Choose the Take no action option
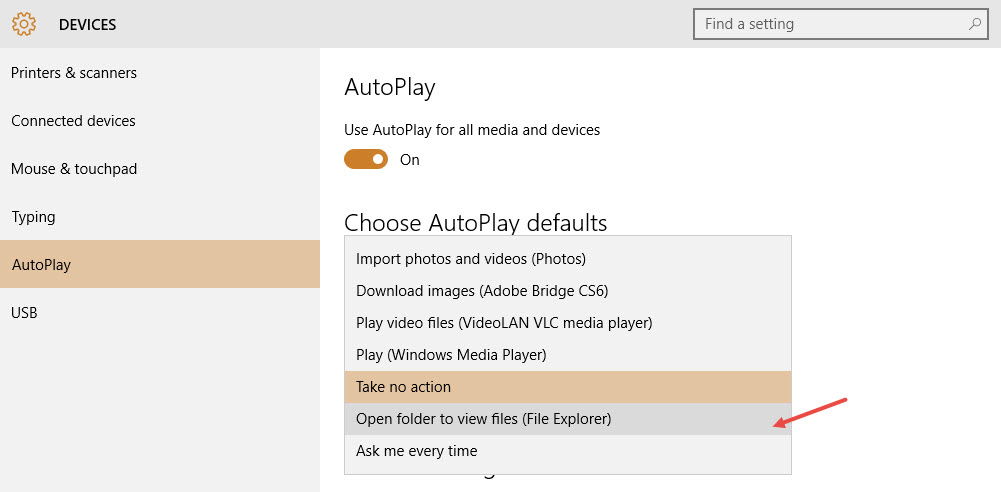 click(x=568, y=387)
